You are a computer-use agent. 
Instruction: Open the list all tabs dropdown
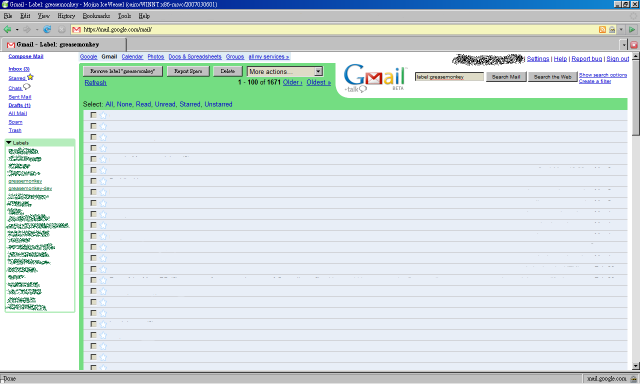[624, 44]
